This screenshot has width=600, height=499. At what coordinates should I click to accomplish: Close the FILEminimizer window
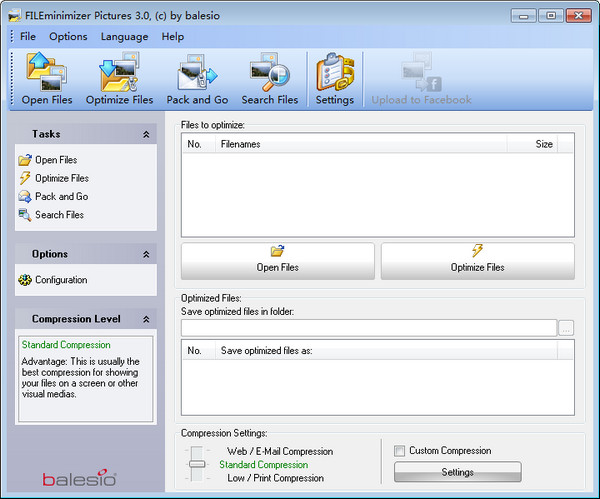click(x=579, y=16)
